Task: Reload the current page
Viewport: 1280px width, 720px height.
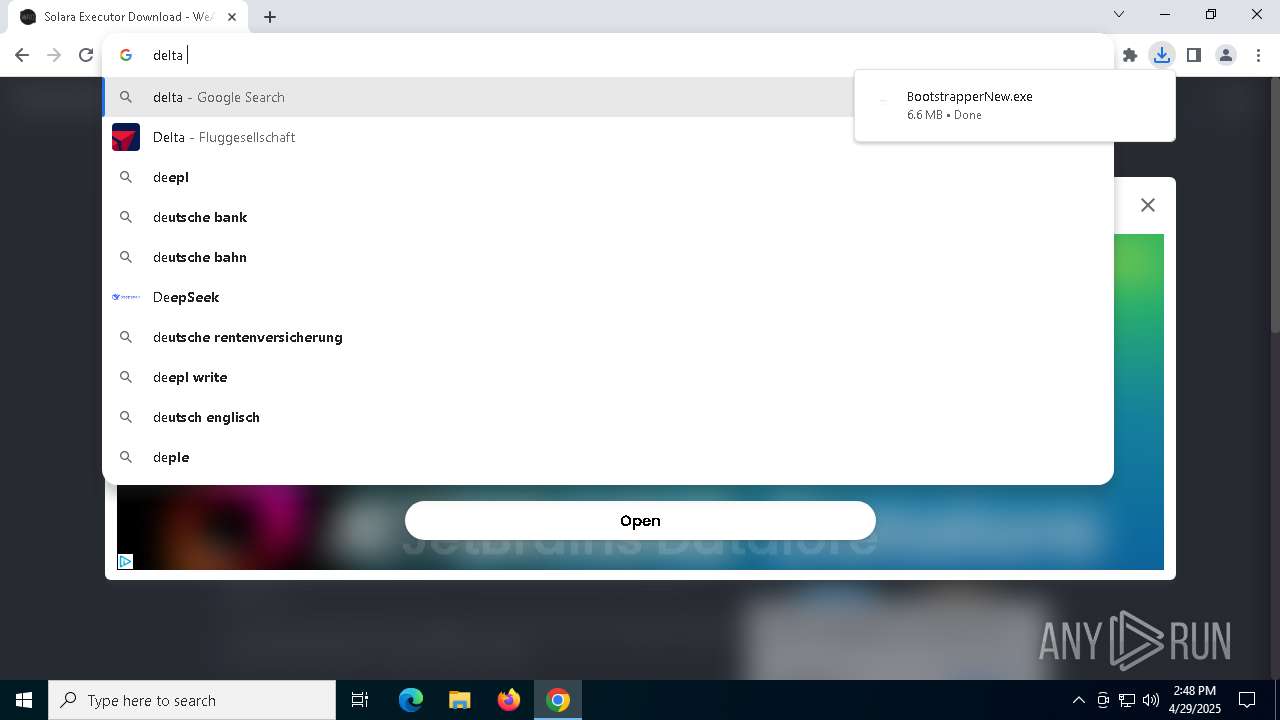Action: 86,55
